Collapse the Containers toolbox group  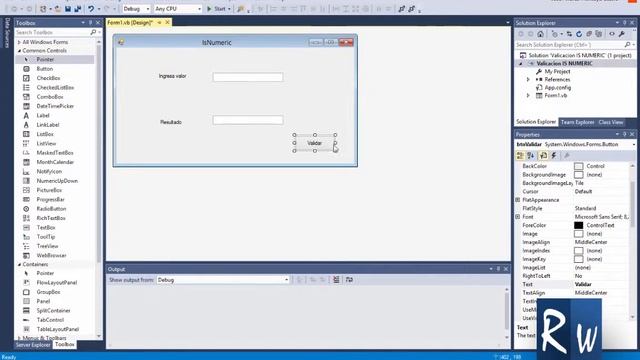point(19,264)
